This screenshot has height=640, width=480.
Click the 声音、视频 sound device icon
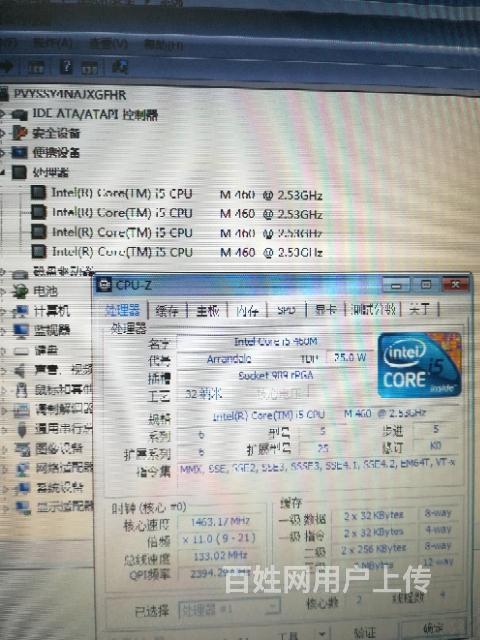[21, 371]
